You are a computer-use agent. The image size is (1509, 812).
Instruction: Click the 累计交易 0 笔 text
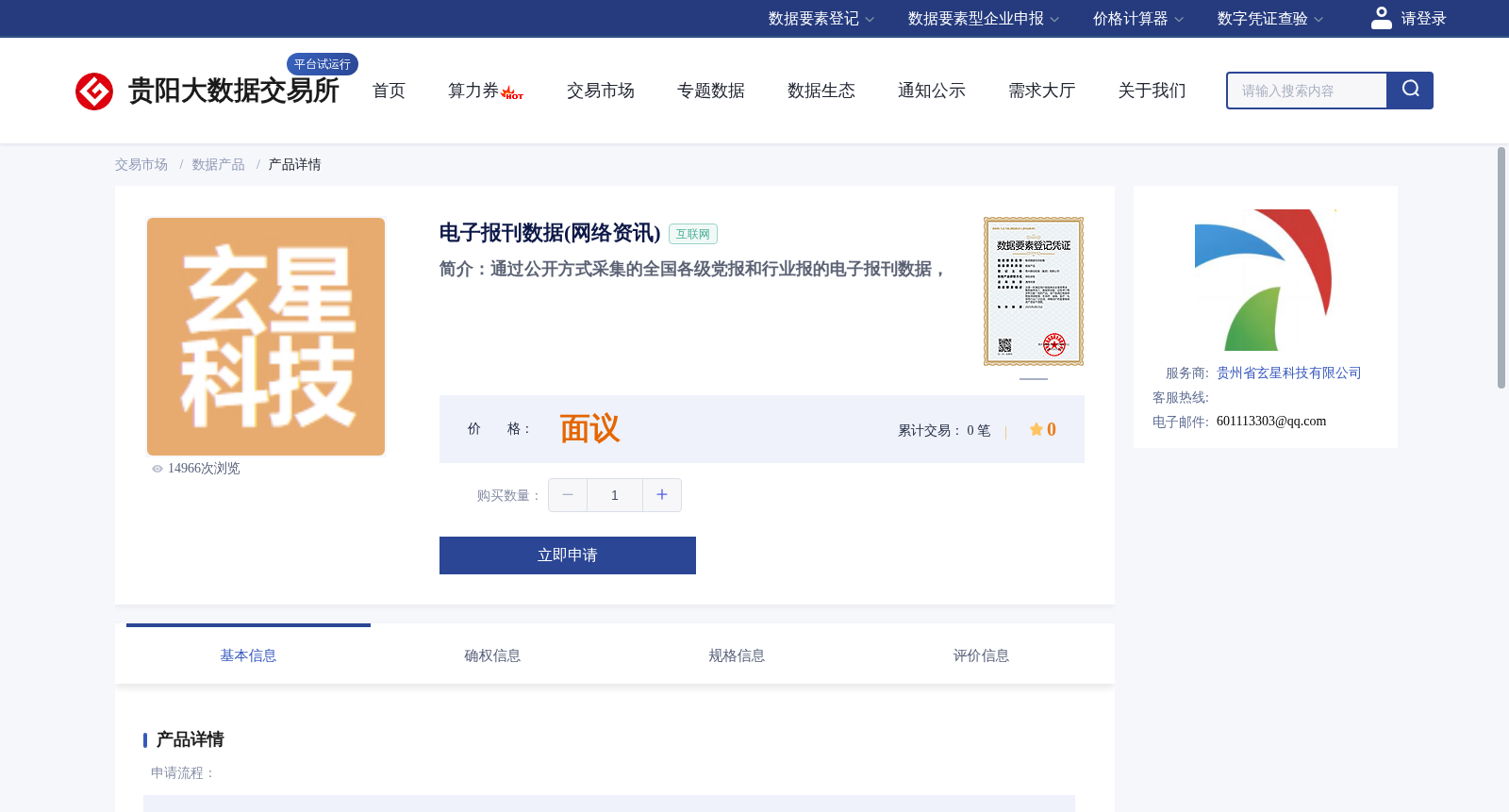pyautogui.click(x=944, y=431)
